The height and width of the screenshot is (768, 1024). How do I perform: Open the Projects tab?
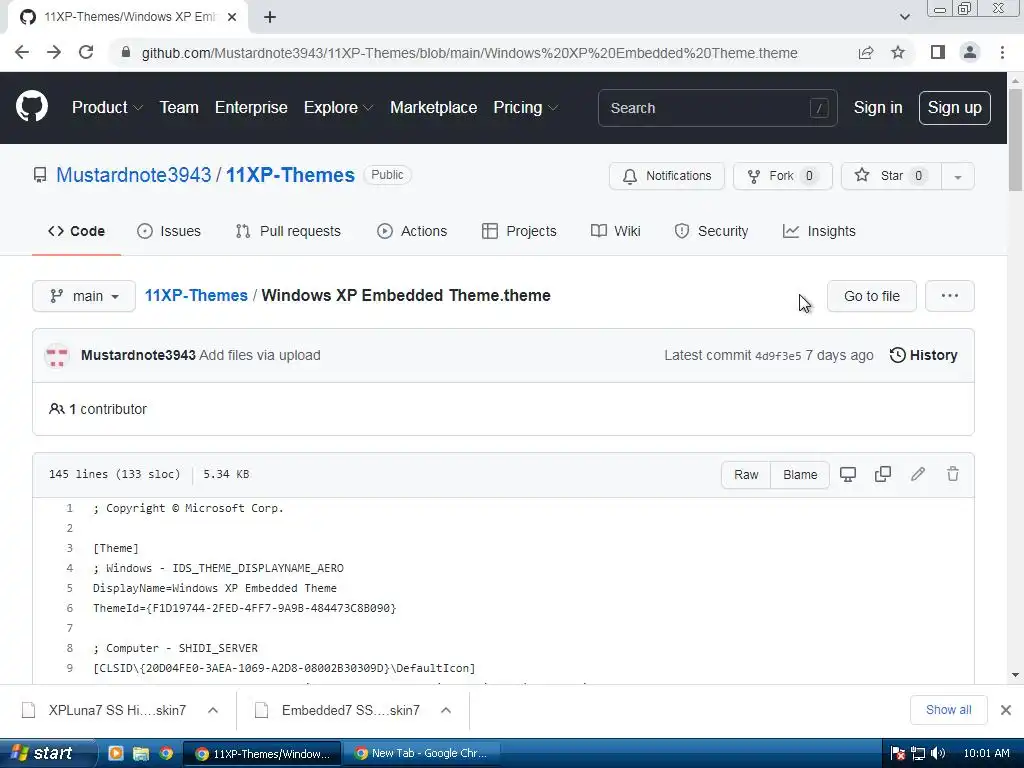coord(519,231)
